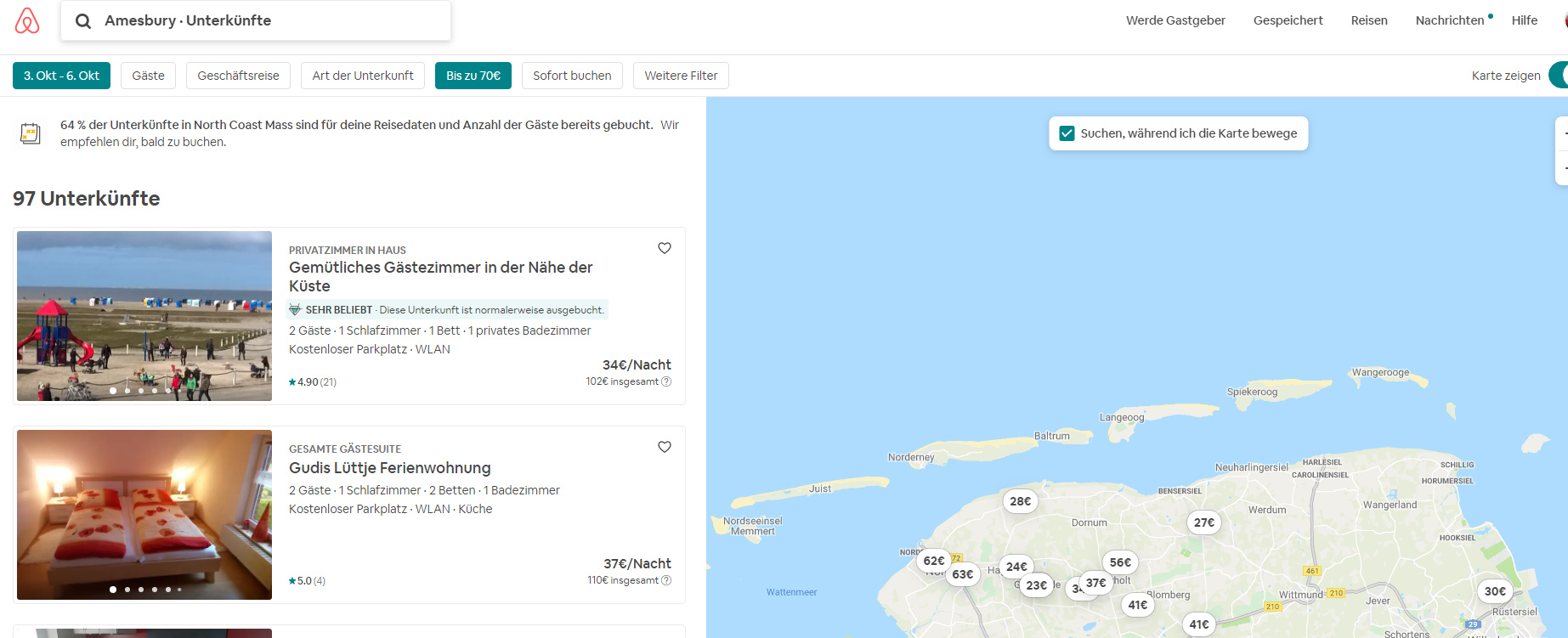Click the 62€ map price marker

click(933, 561)
